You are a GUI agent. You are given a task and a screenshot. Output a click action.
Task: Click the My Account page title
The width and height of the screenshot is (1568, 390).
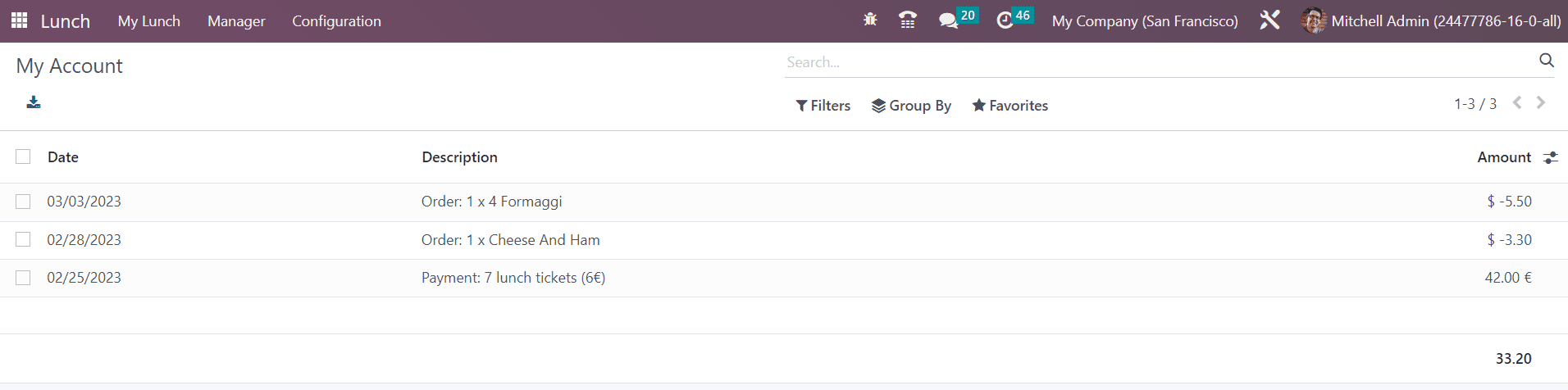(x=70, y=66)
